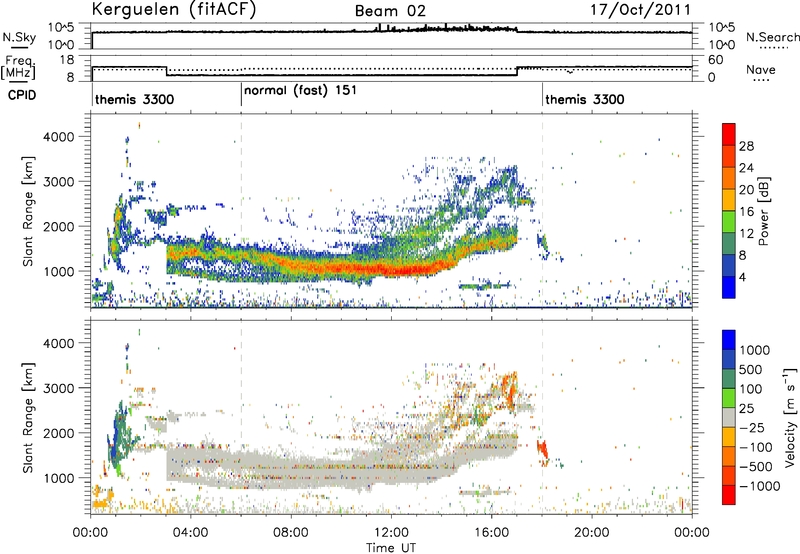Click the "3000" range tick in the velocity panel

[x=58, y=388]
